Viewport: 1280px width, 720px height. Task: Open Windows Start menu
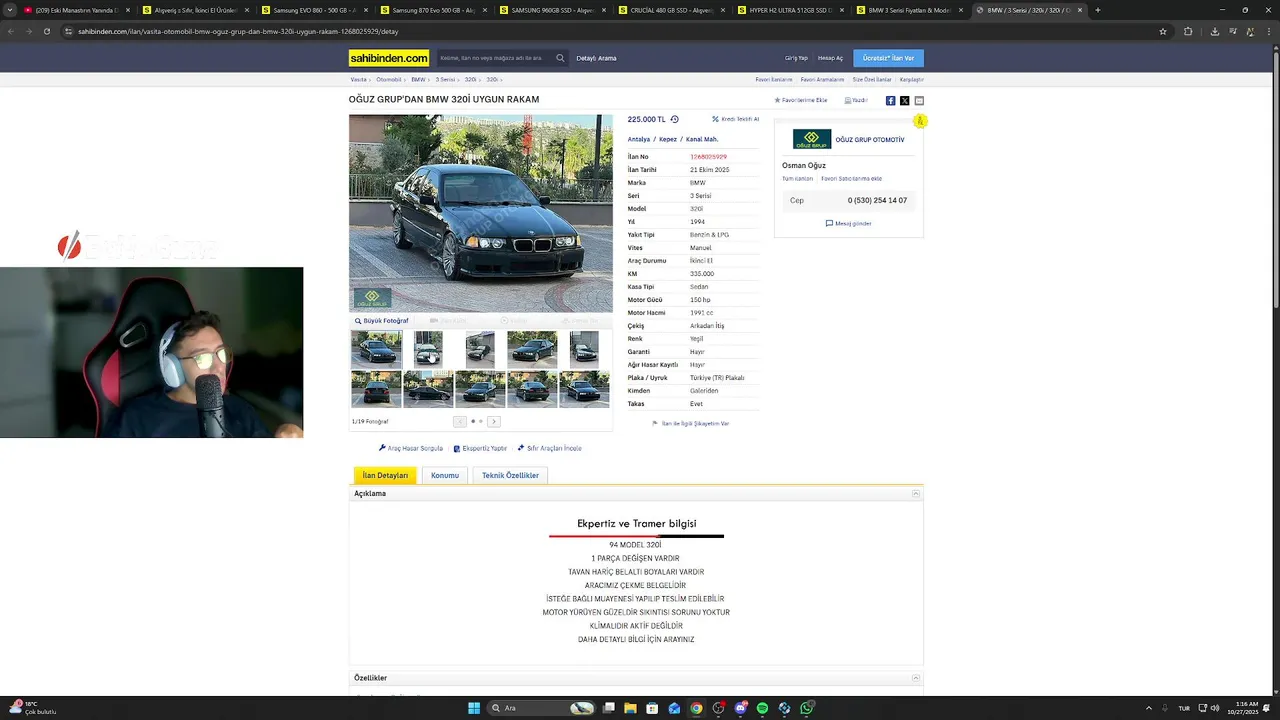pyautogui.click(x=474, y=708)
